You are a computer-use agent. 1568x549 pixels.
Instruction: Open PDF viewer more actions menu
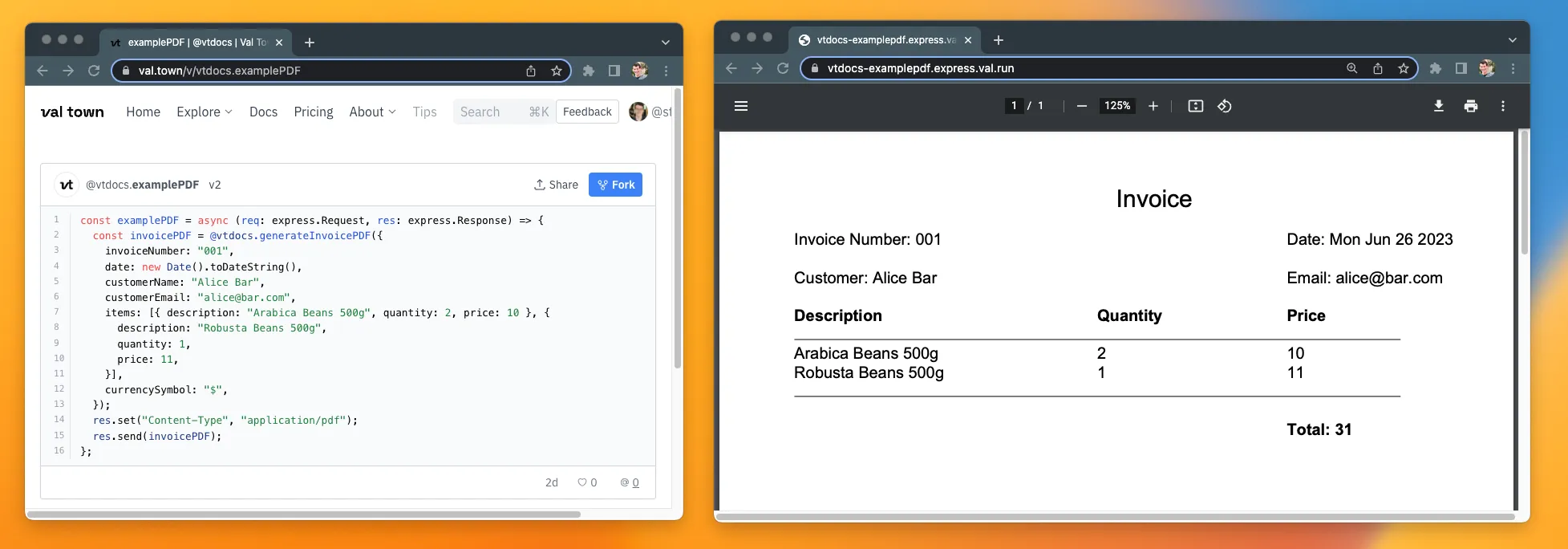1502,106
